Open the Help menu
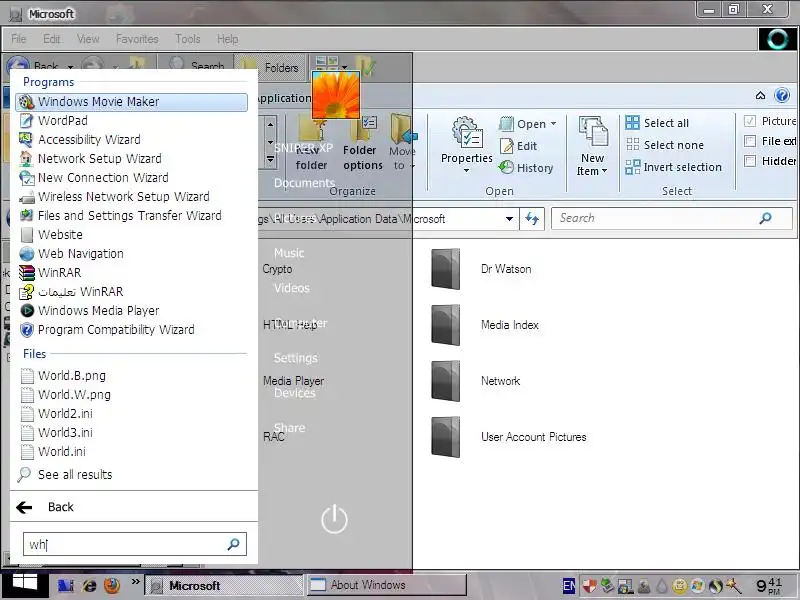 tap(228, 39)
